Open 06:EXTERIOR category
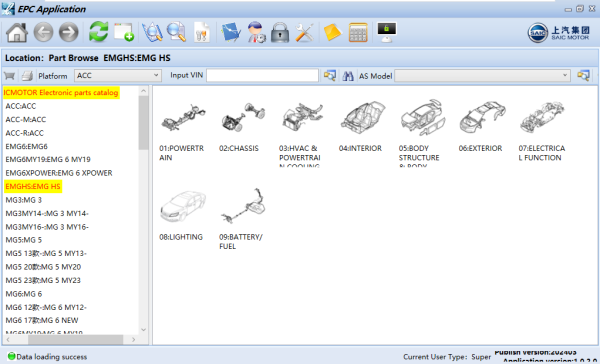The image size is (600, 364). coord(481,127)
